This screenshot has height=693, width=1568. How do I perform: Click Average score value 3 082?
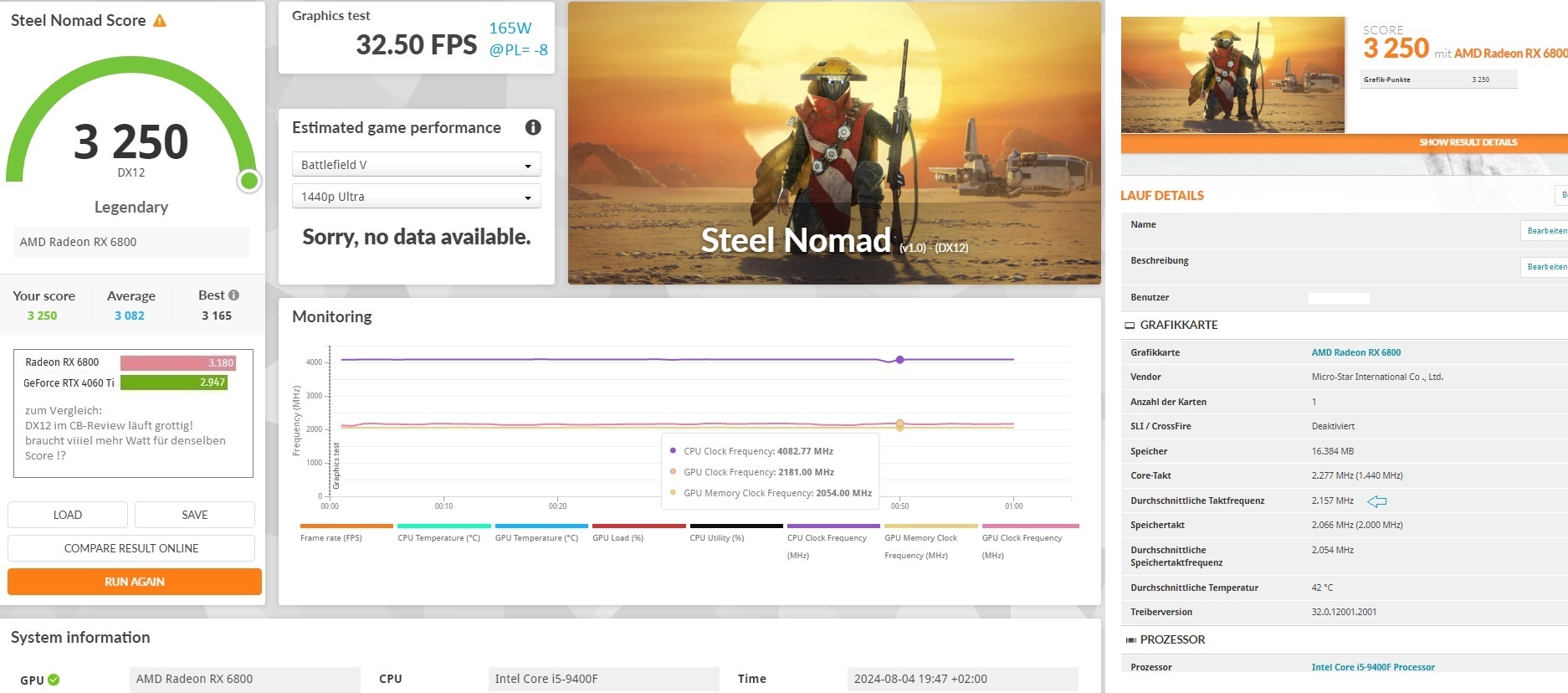pos(130,316)
